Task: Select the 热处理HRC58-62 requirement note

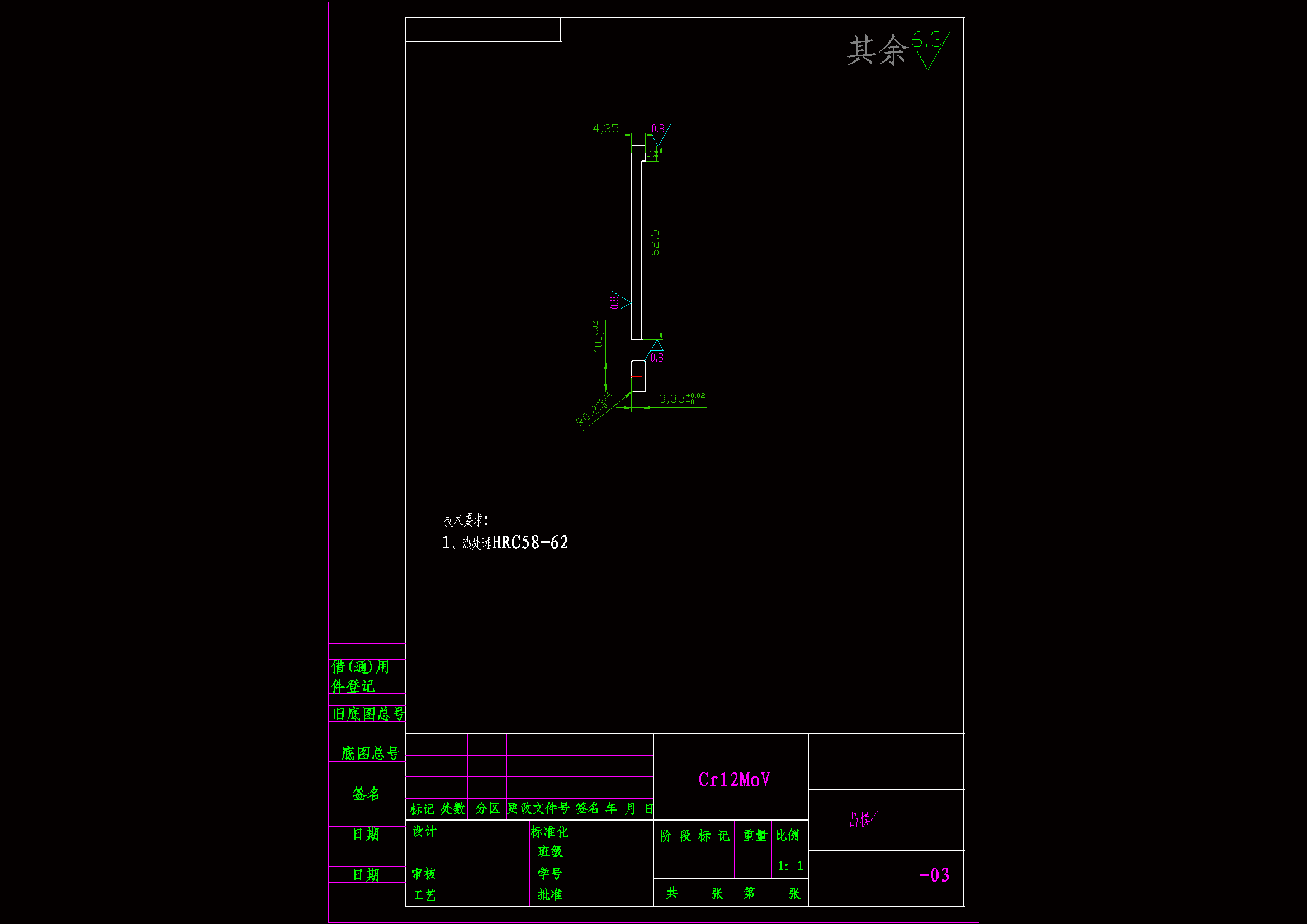Action: pos(505,543)
